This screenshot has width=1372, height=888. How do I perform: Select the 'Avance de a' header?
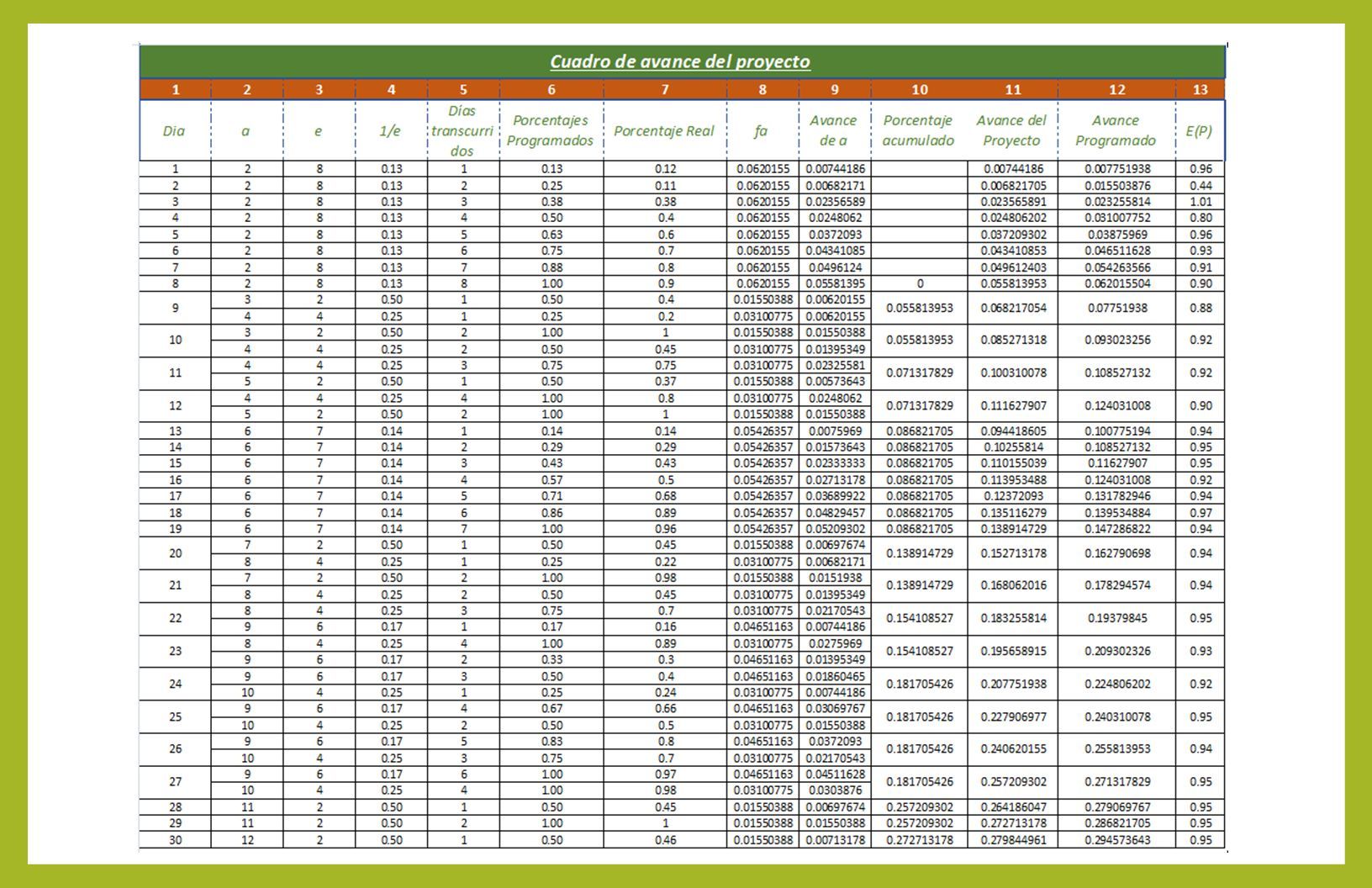click(833, 130)
